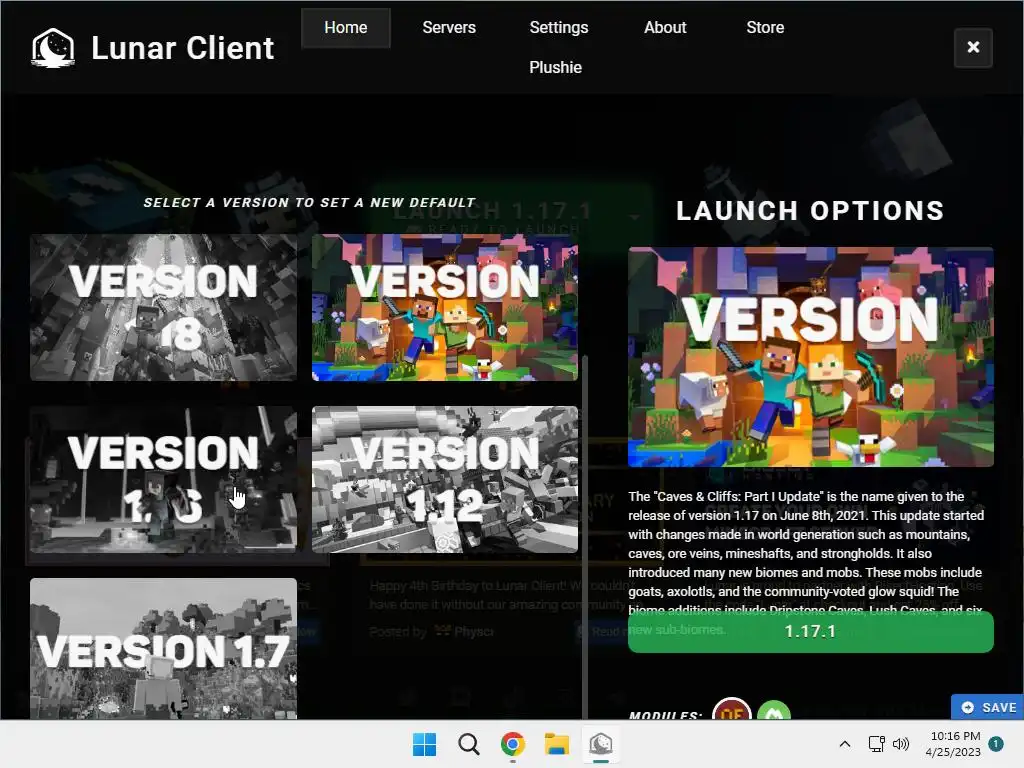Open the green 1.17.1 subversion selector
Viewport: 1024px width, 768px height.
[x=810, y=632]
